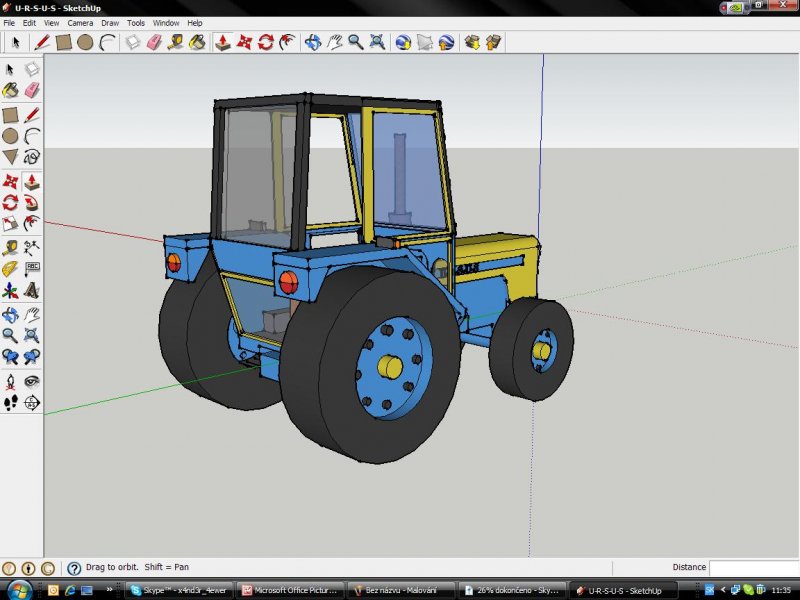The image size is (800, 600).
Task: Select the Paint Bucket in top toolbar
Action: click(198, 42)
